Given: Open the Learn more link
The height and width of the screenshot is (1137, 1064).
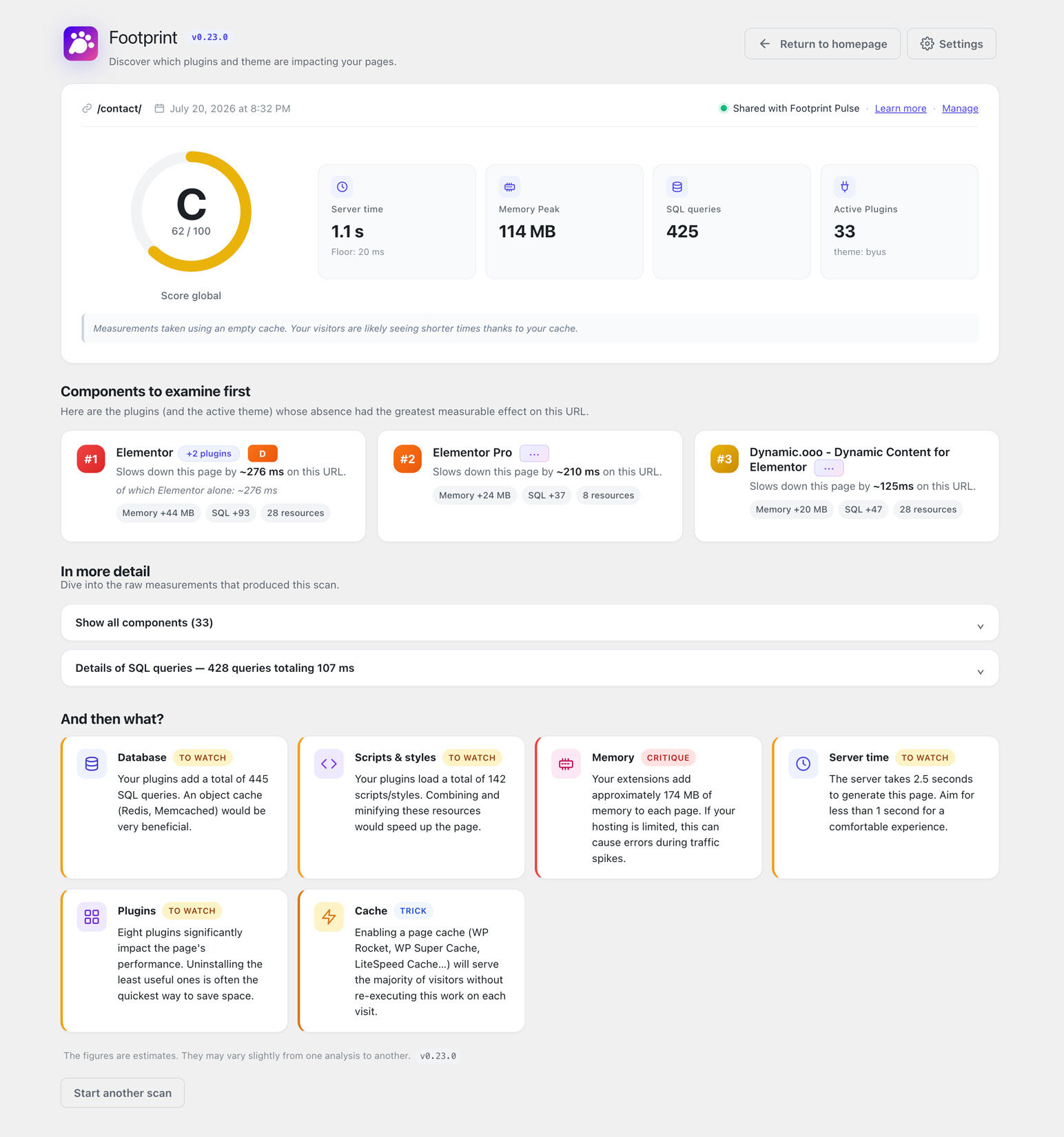Looking at the screenshot, I should [900, 108].
